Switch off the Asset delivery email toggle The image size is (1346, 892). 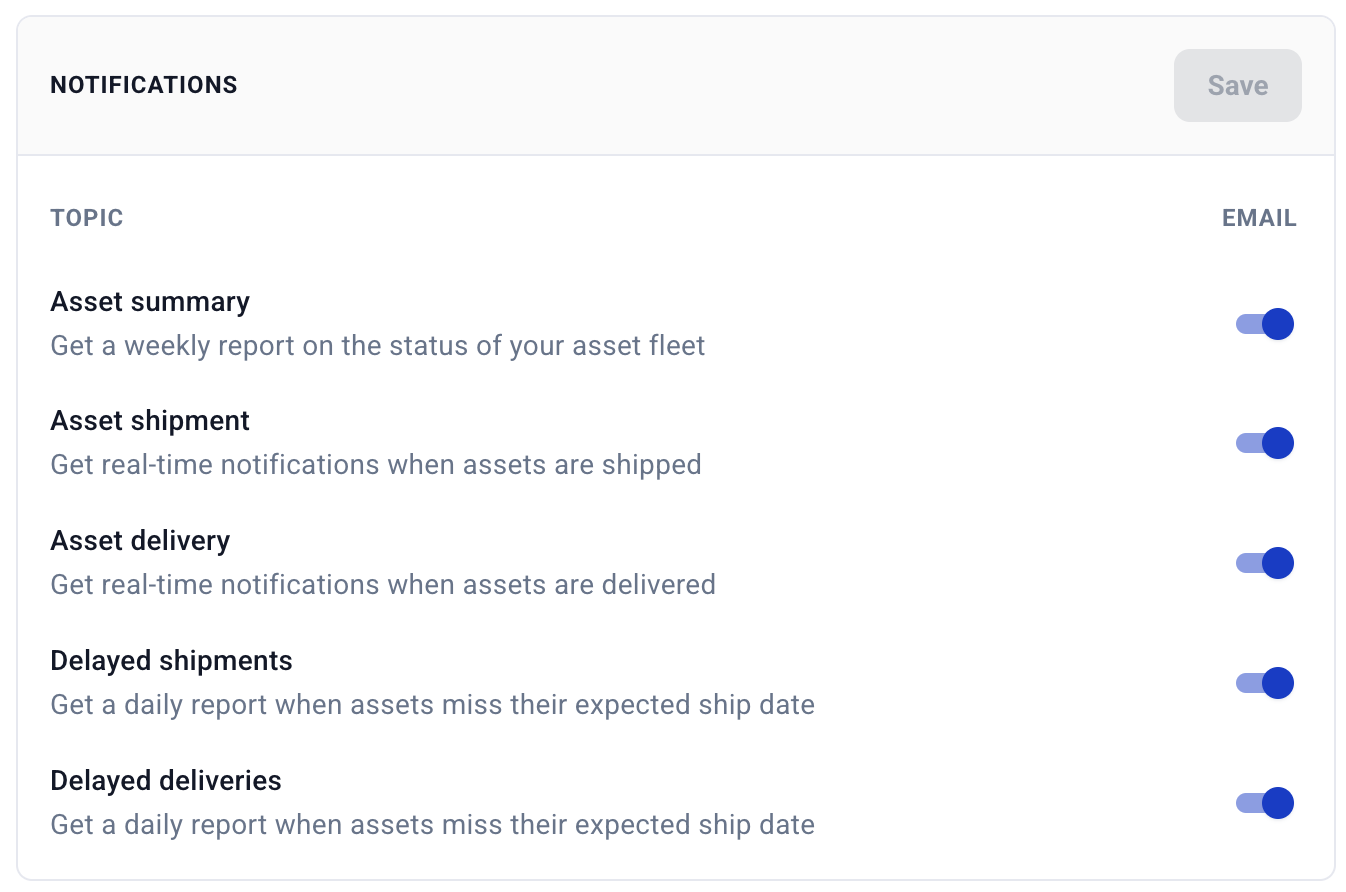1265,563
